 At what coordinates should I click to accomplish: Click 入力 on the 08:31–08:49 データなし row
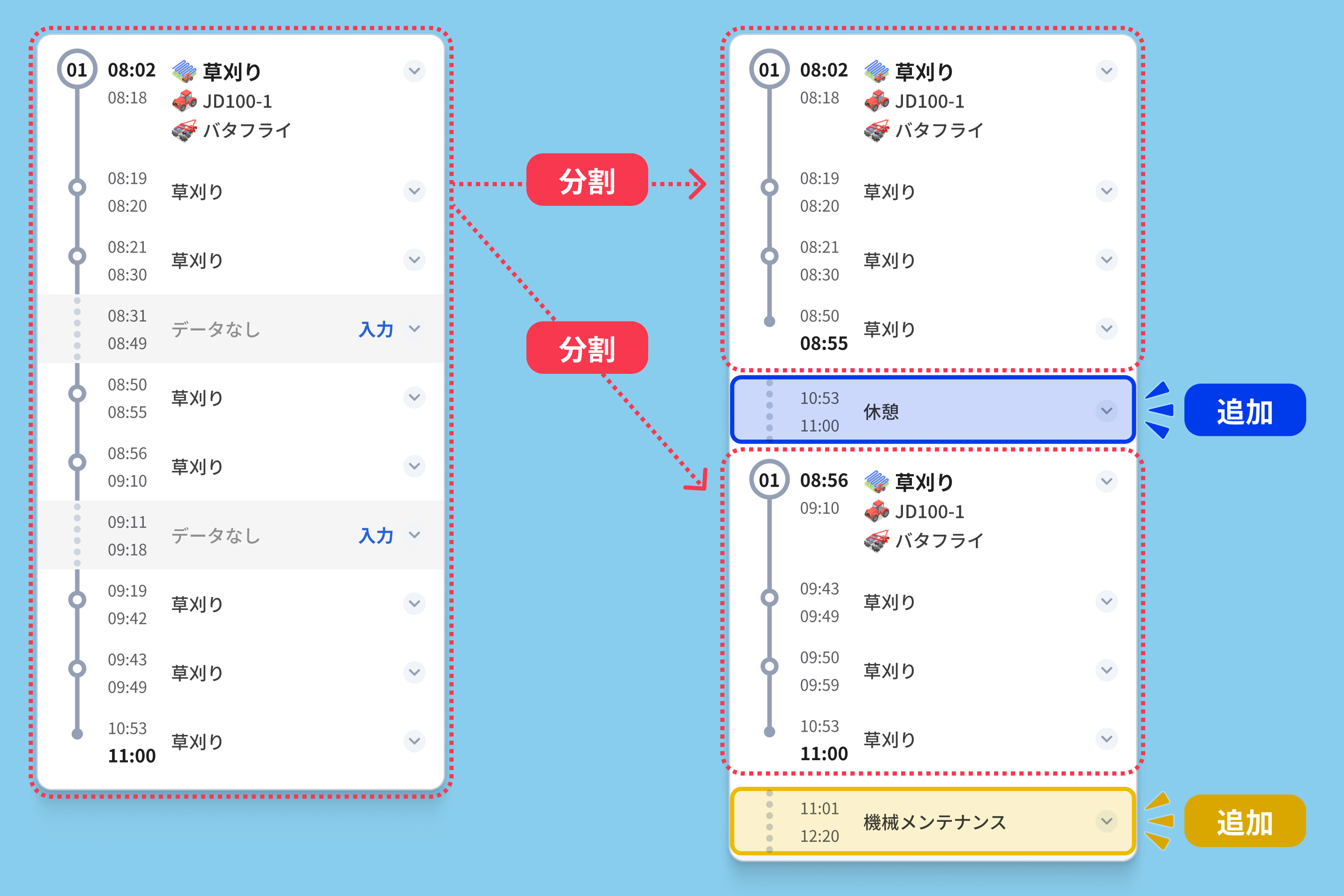(376, 329)
